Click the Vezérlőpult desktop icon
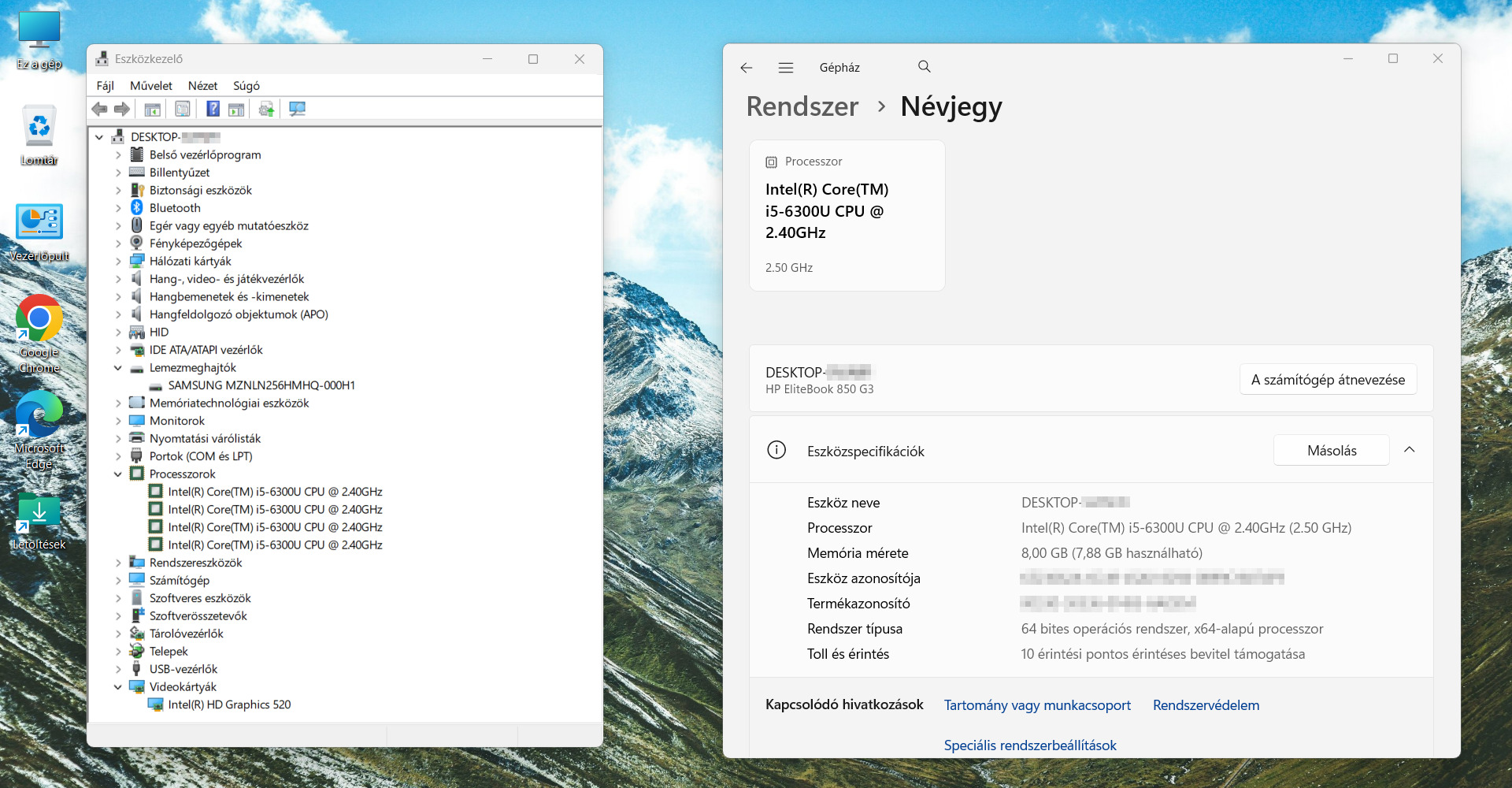This screenshot has height=788, width=1512. 39,232
